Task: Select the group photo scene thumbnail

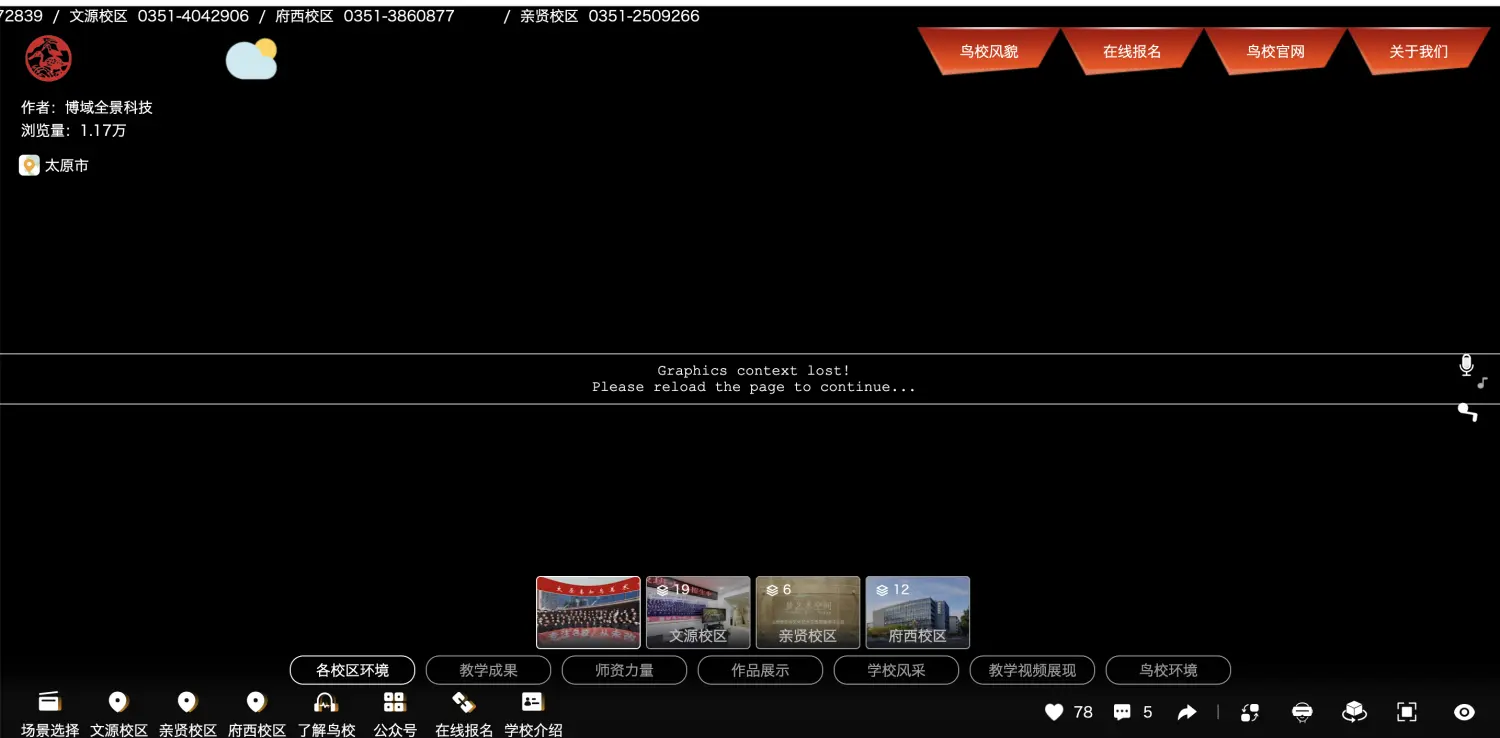Action: pos(588,612)
